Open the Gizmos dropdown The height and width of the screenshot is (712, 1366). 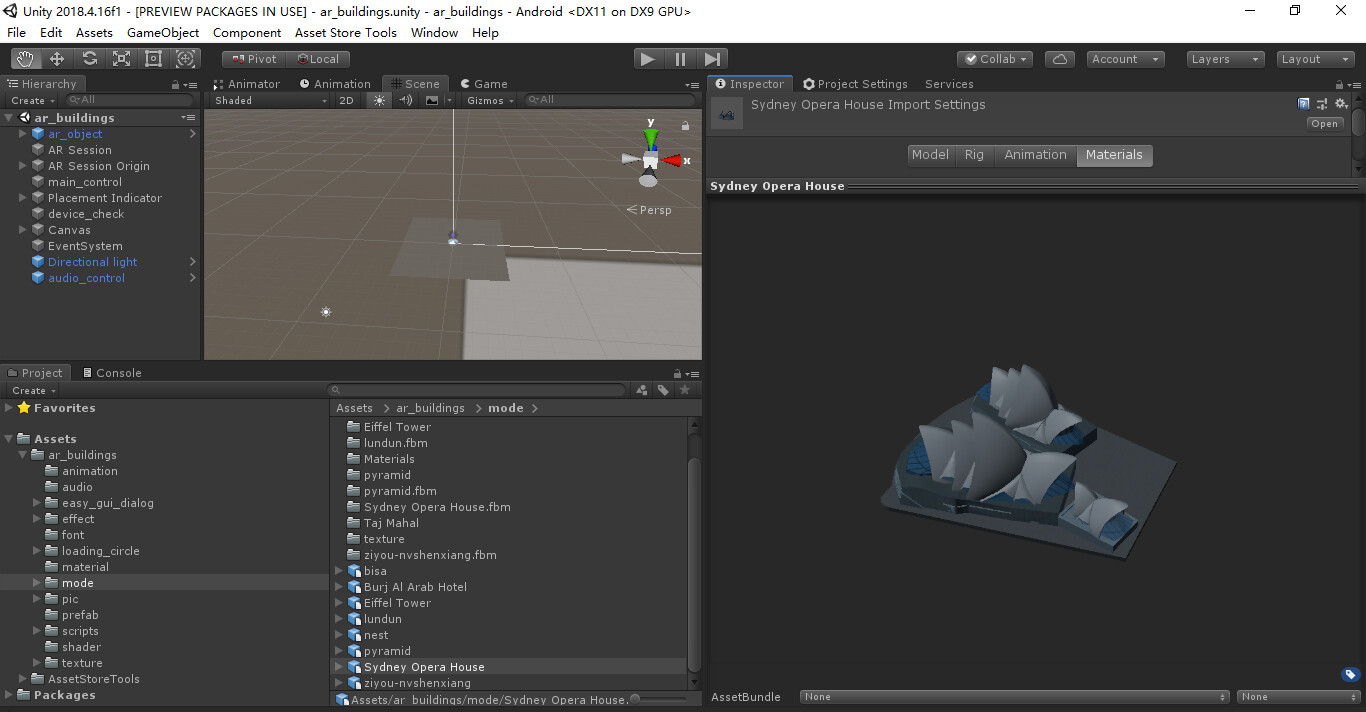(489, 100)
